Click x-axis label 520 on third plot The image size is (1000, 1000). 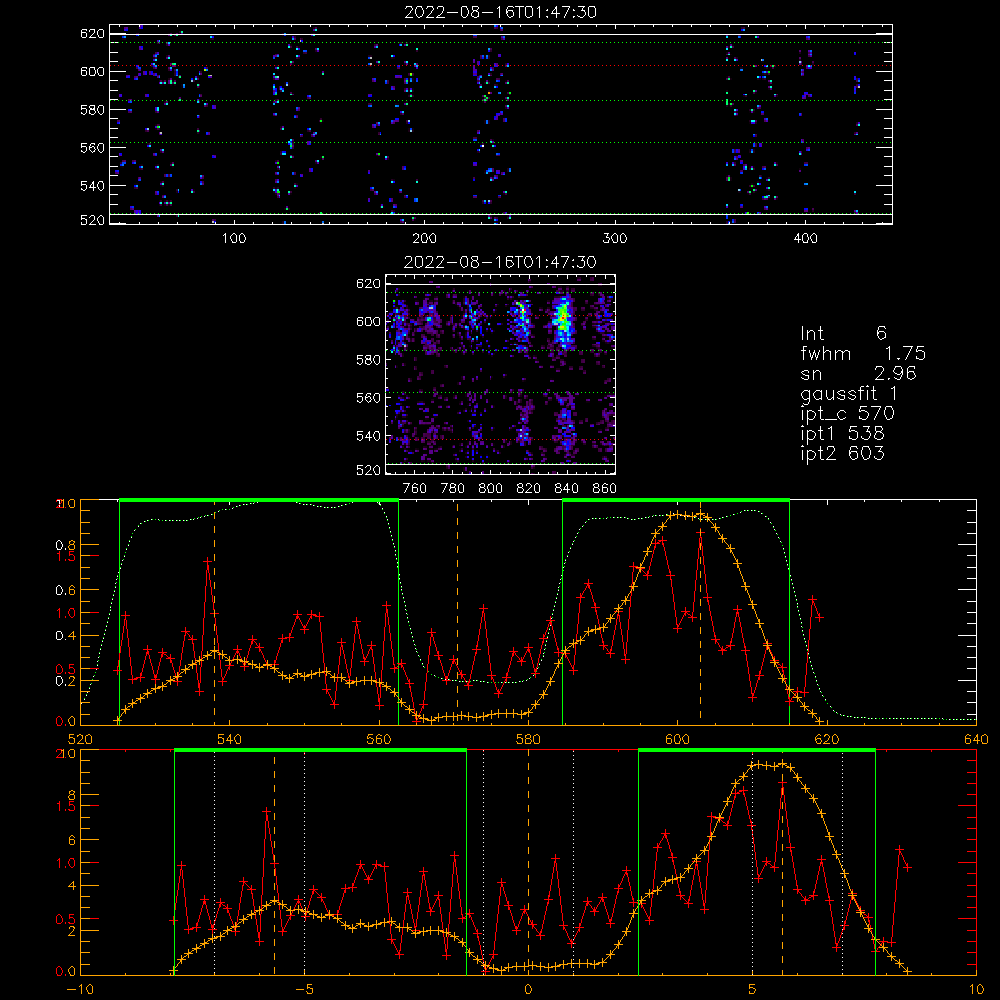80,739
